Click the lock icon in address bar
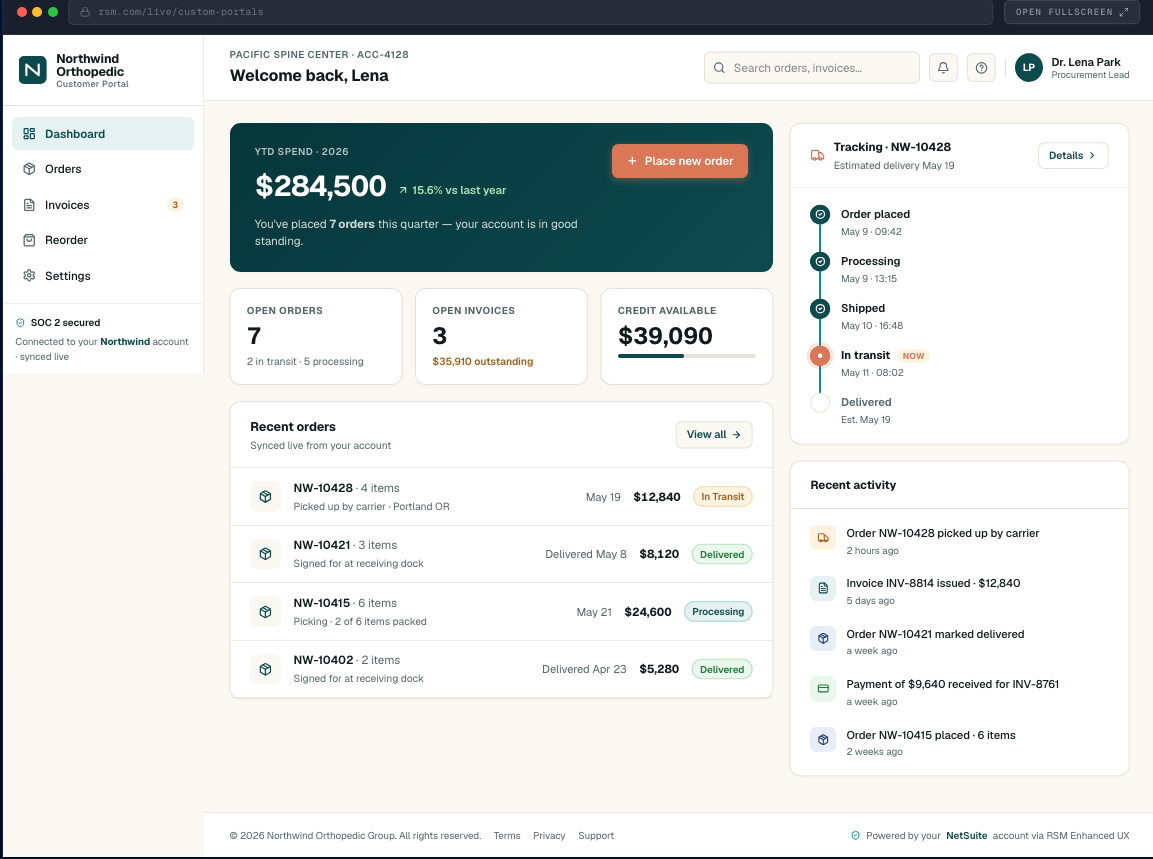The image size is (1153, 859). [85, 12]
